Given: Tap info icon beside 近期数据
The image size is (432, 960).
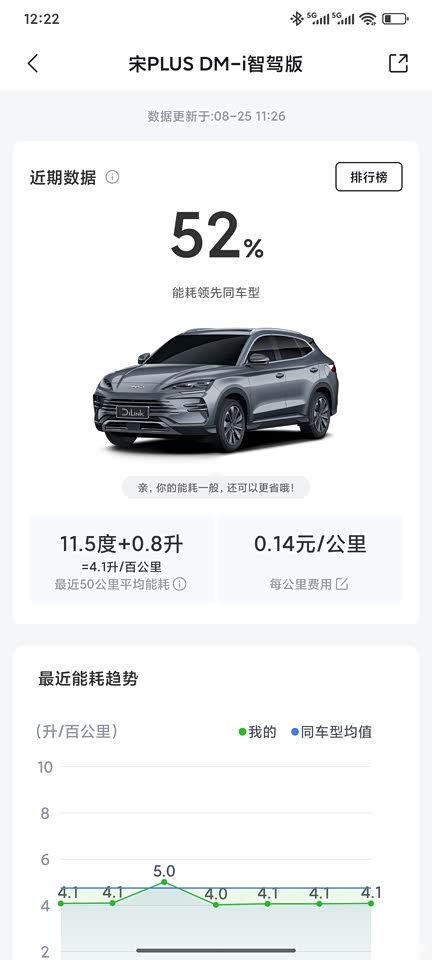Looking at the screenshot, I should coord(112,178).
